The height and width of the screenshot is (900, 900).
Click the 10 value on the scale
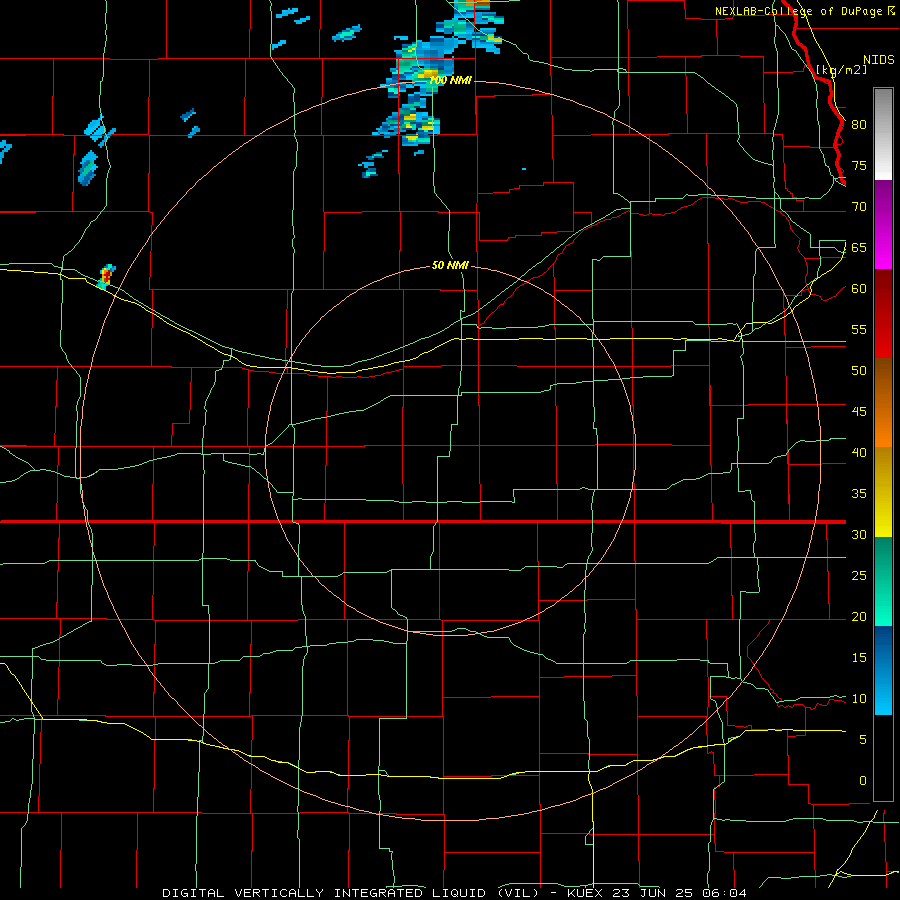pos(859,699)
